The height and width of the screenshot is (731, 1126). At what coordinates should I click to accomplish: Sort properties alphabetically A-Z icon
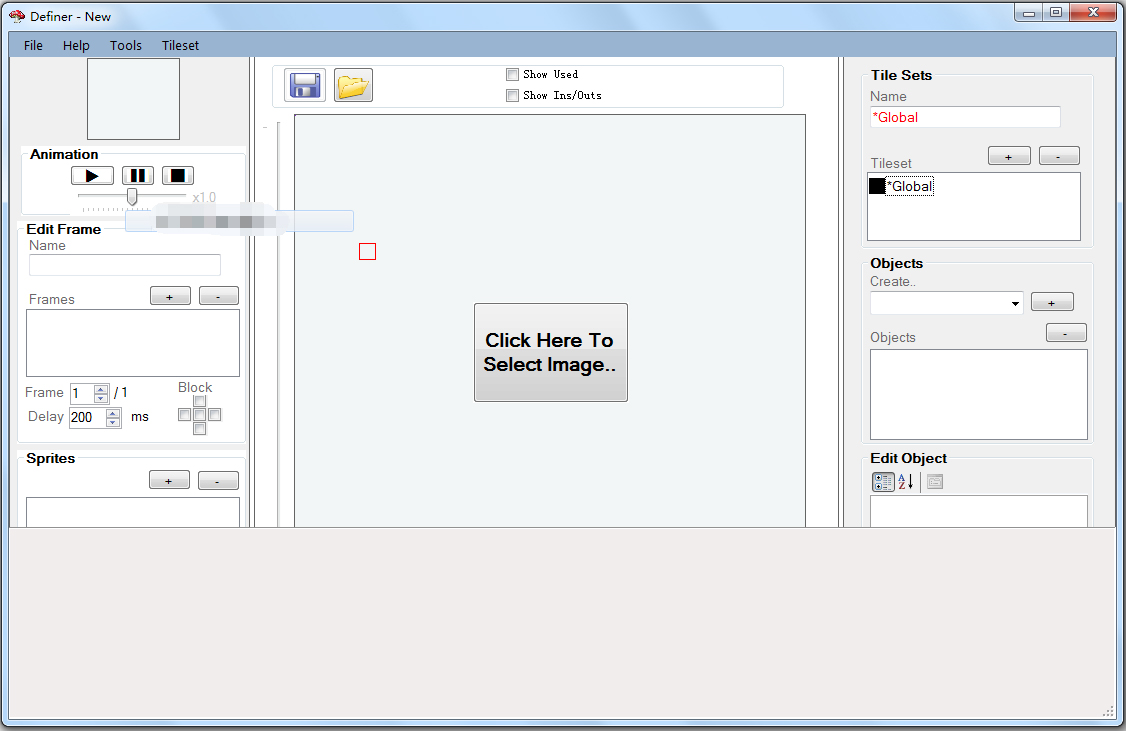(906, 482)
